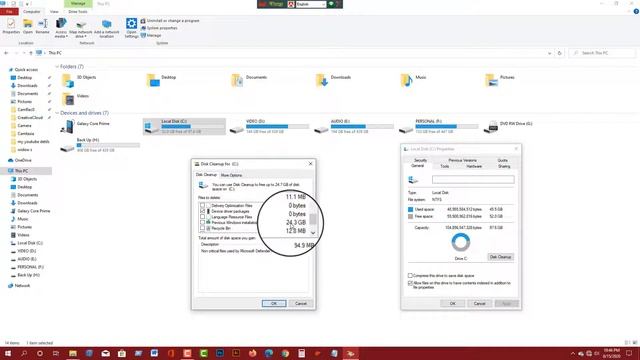The image size is (640, 360).
Task: Click Network in the navigation pane
Action: [x=22, y=286]
